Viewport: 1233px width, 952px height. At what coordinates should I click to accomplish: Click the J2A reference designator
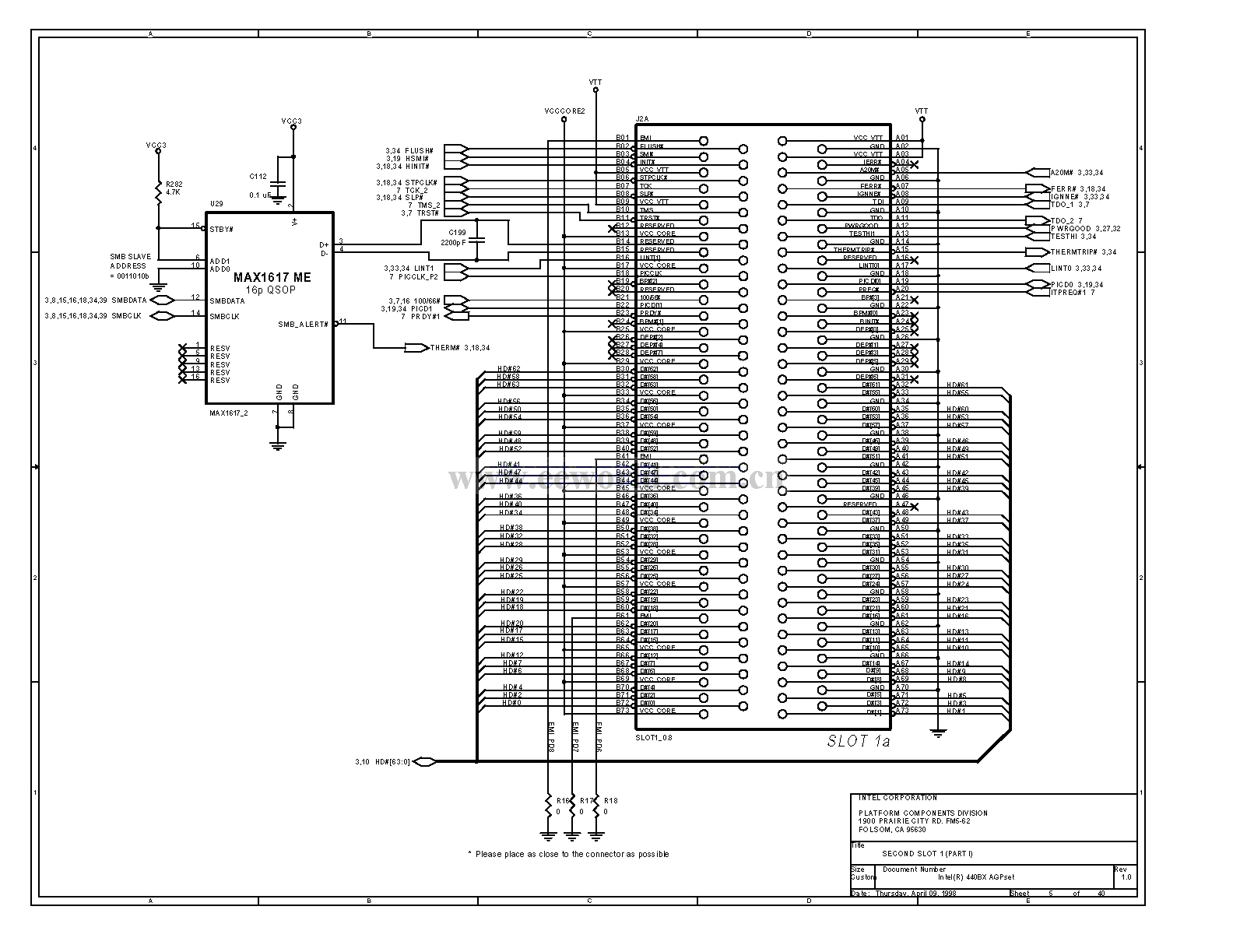pyautogui.click(x=642, y=118)
